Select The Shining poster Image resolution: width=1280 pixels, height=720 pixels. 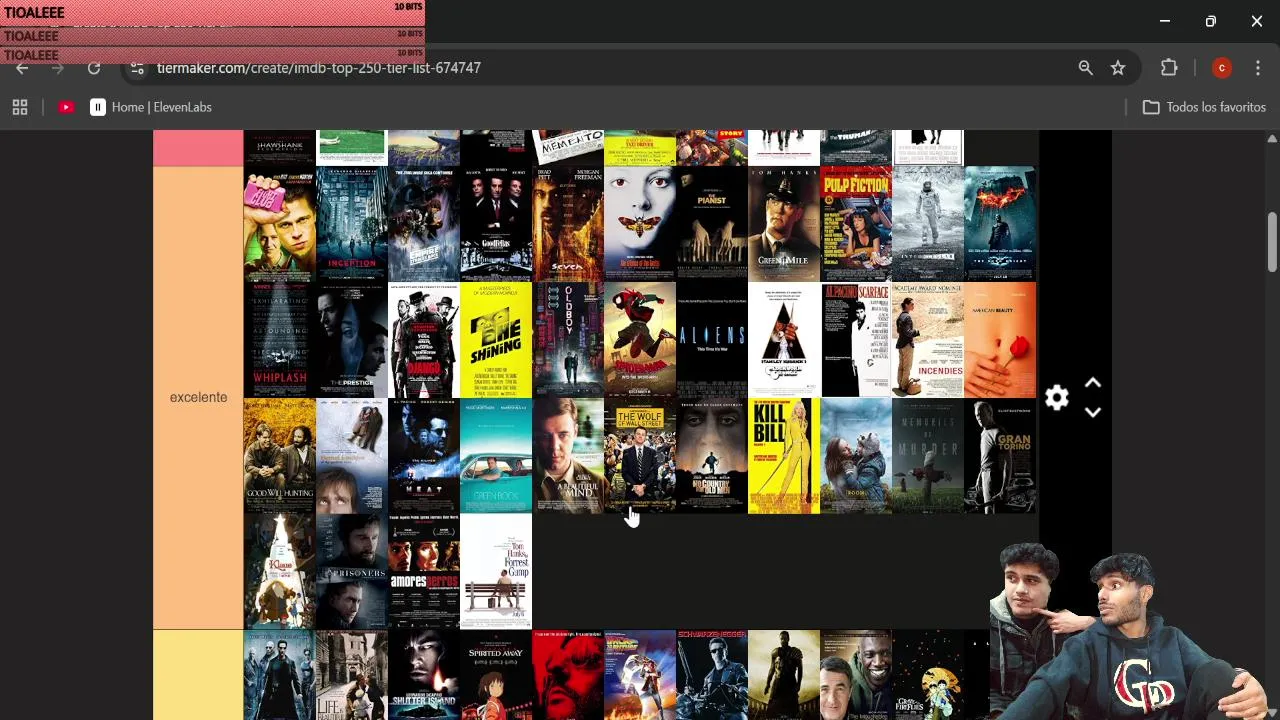tap(495, 340)
